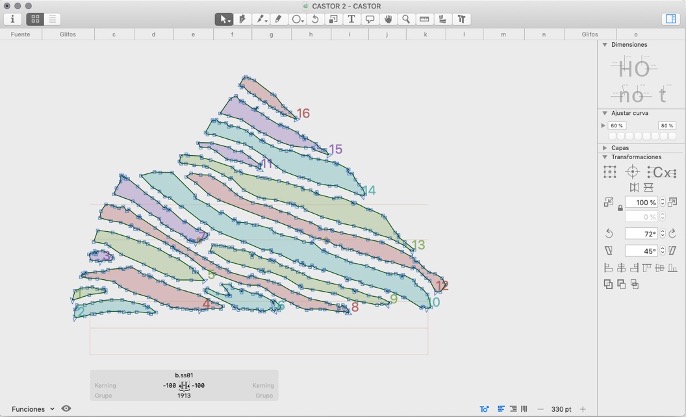Expand the Capas section
686x418 pixels.
tap(604, 147)
